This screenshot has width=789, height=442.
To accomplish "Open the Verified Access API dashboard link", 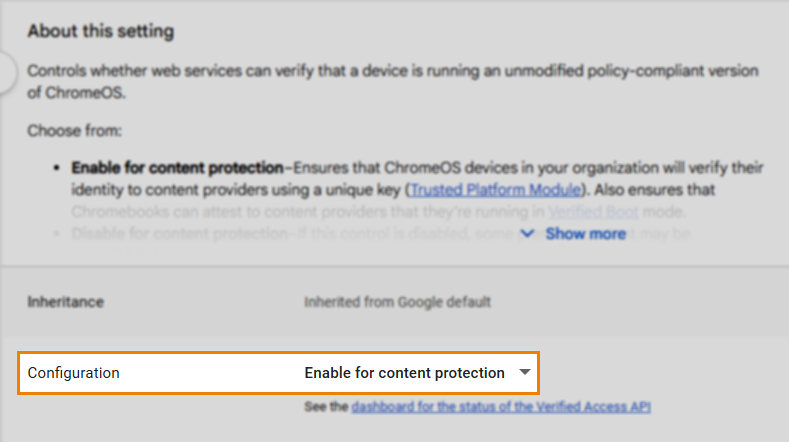I will 501,407.
